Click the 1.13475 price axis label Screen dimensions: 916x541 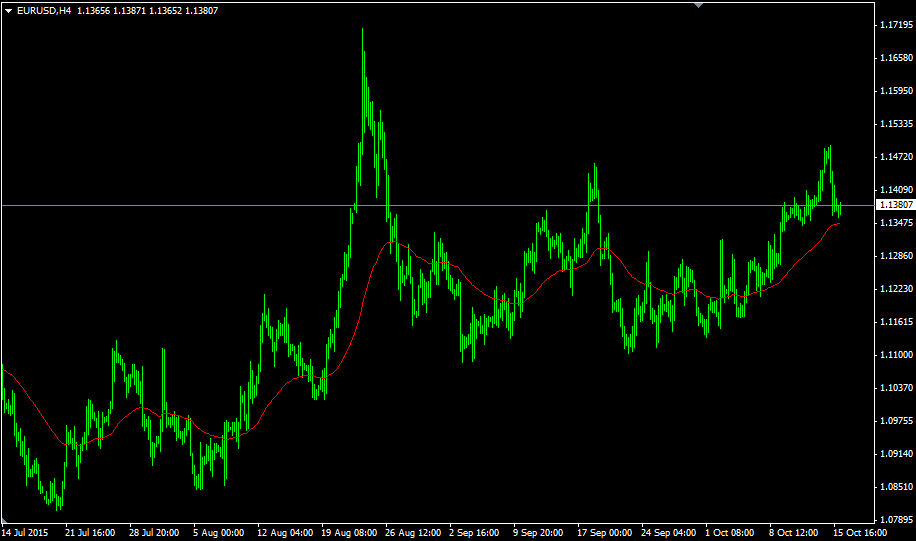point(896,223)
